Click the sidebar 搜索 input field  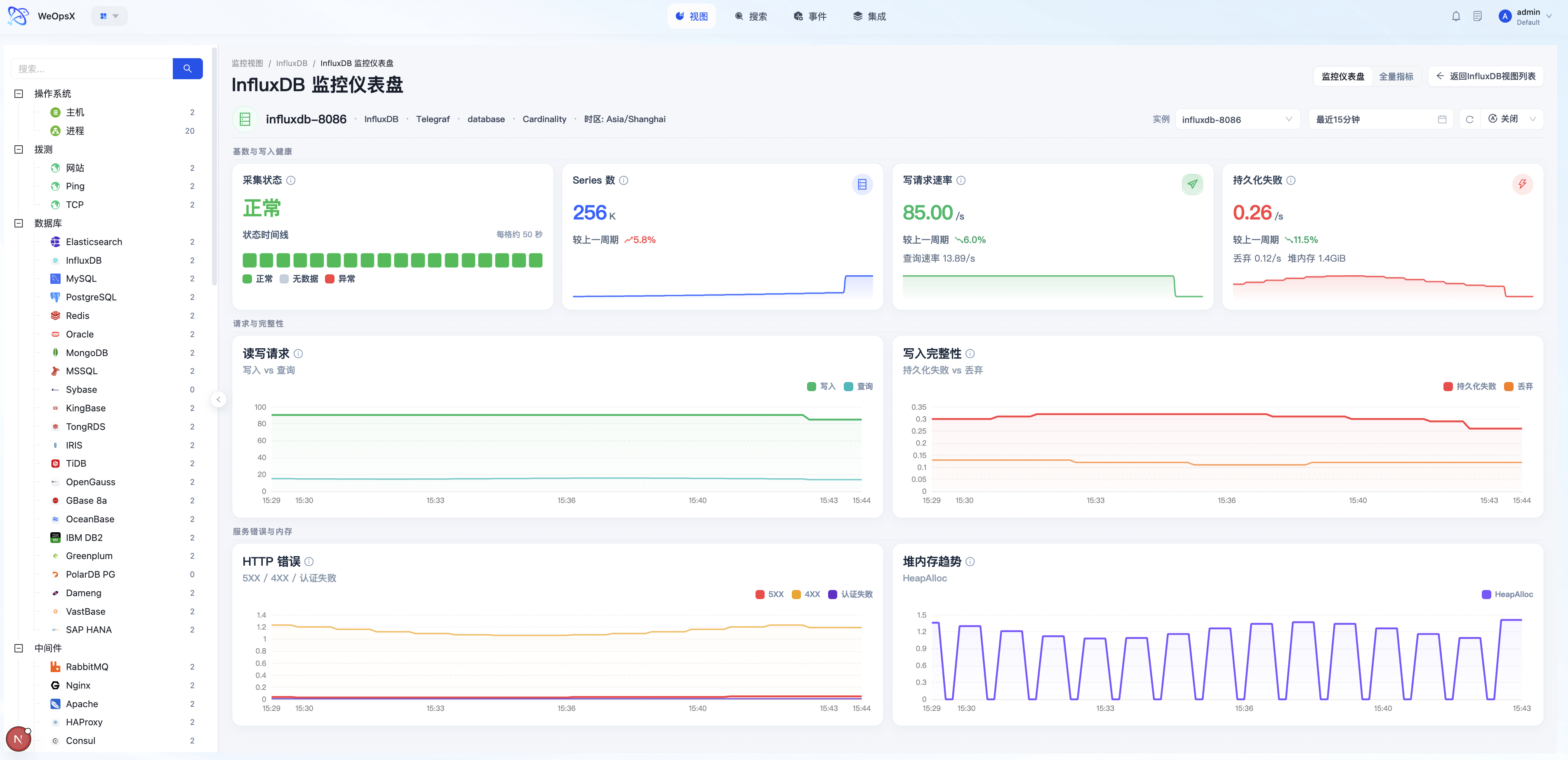click(x=92, y=69)
